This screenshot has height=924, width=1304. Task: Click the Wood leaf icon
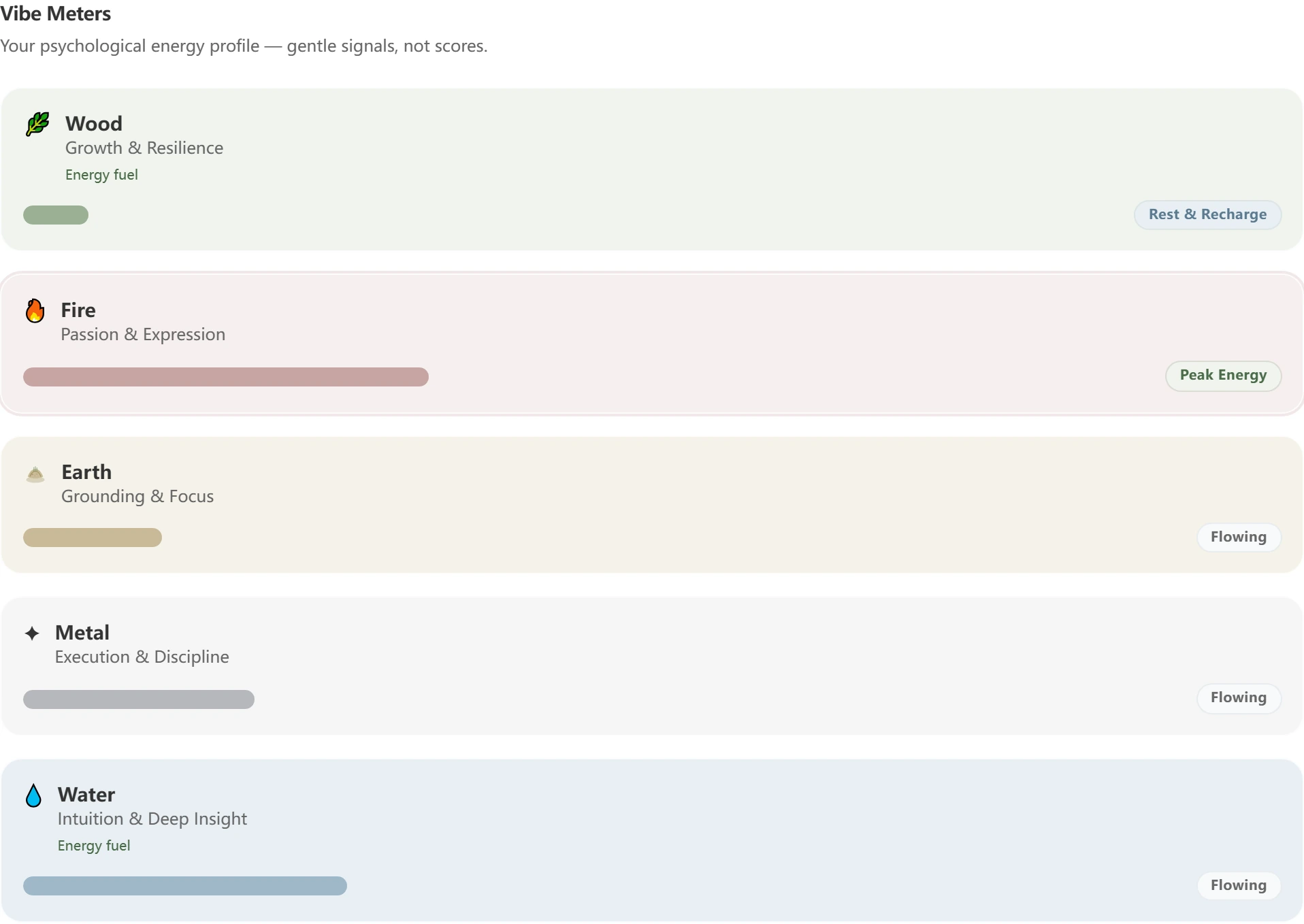tap(37, 124)
